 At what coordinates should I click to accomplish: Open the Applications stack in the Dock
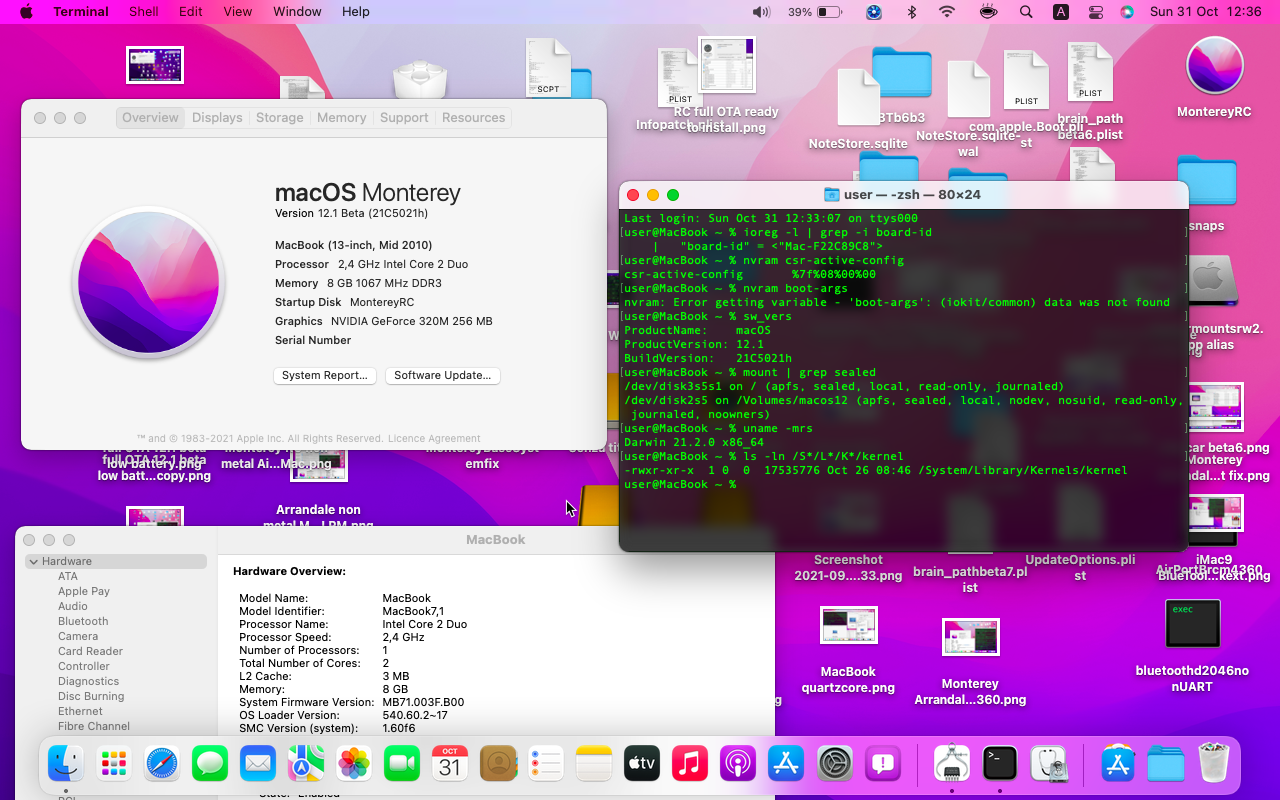[1117, 764]
